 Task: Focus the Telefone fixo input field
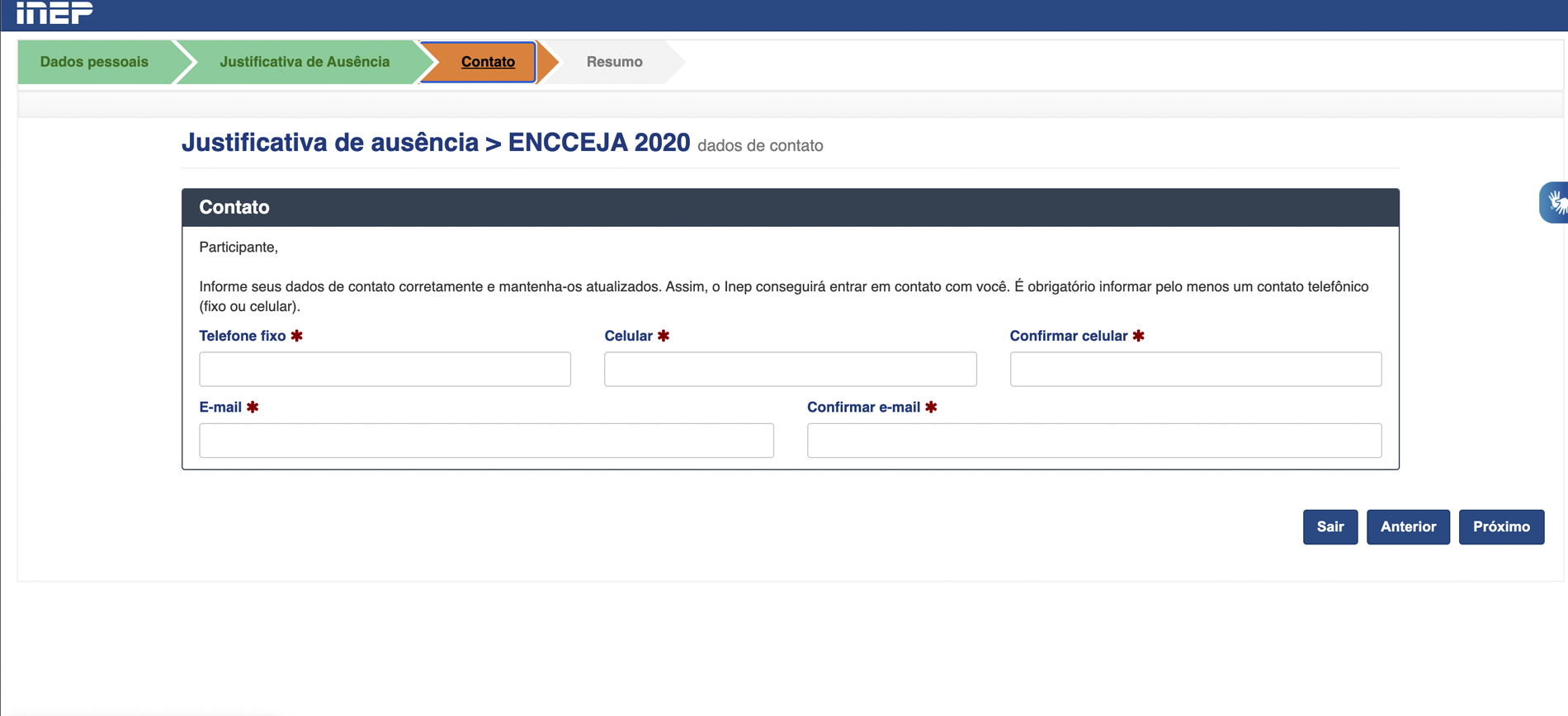point(385,369)
